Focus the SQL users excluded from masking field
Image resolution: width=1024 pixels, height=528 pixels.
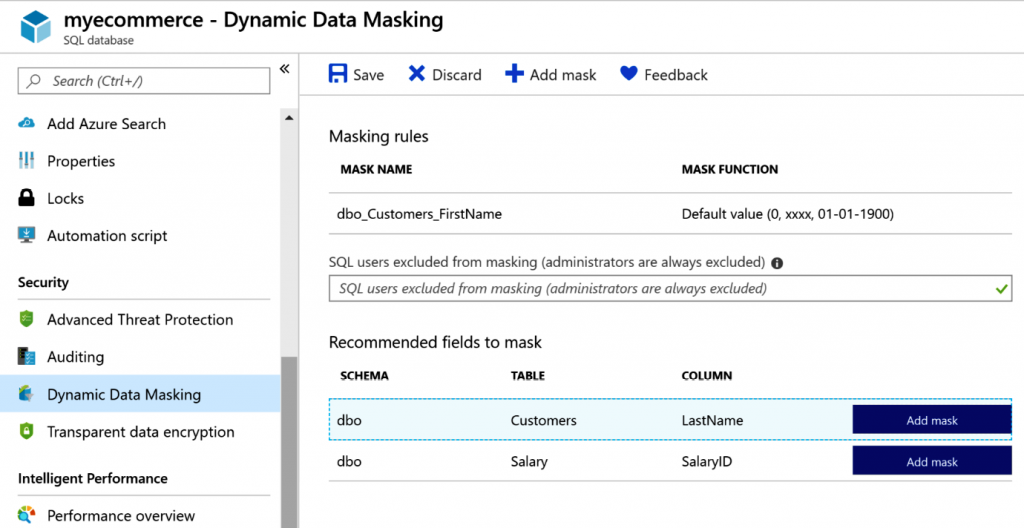coord(660,289)
